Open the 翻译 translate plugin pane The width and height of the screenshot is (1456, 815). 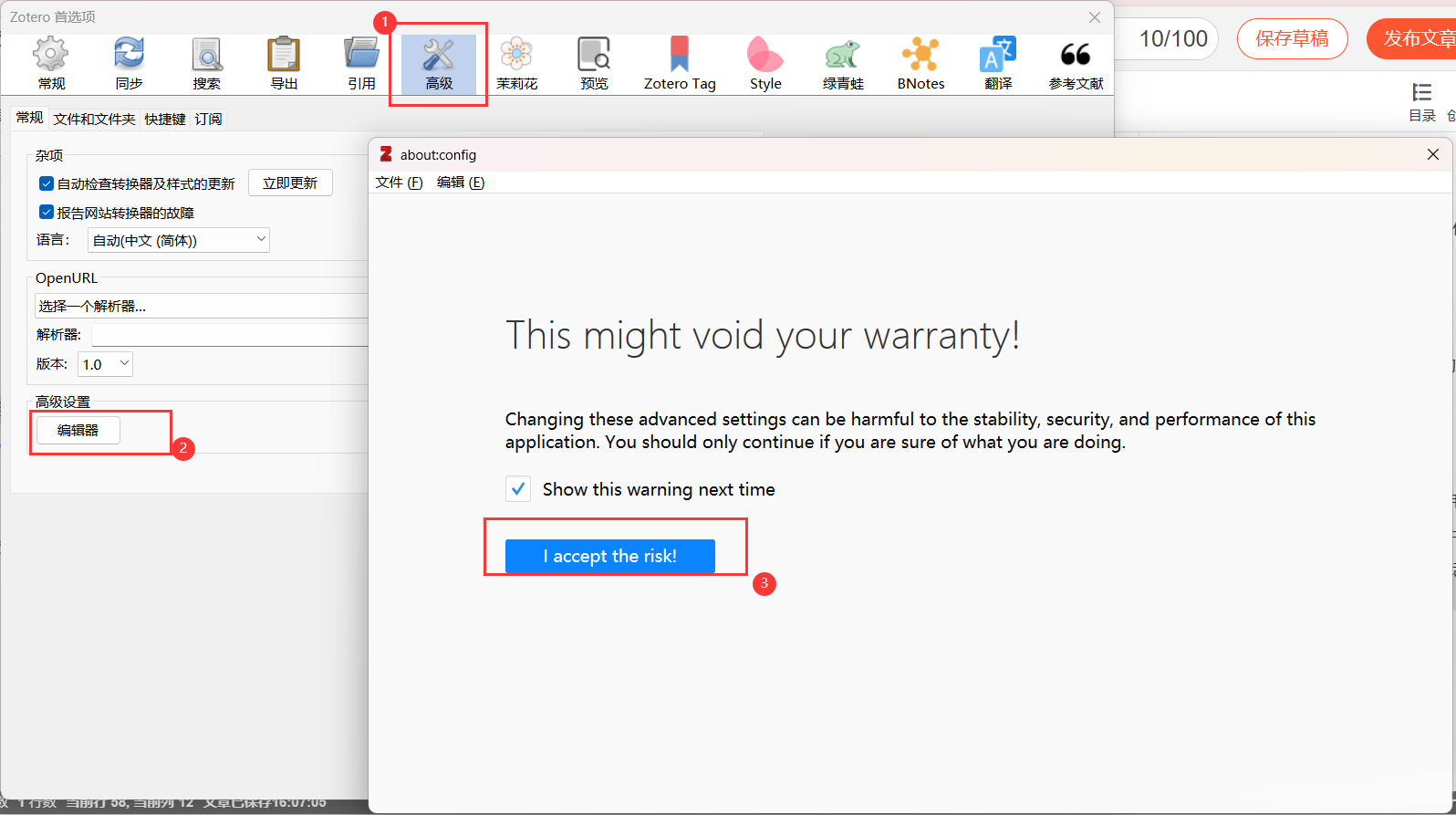pyautogui.click(x=998, y=64)
